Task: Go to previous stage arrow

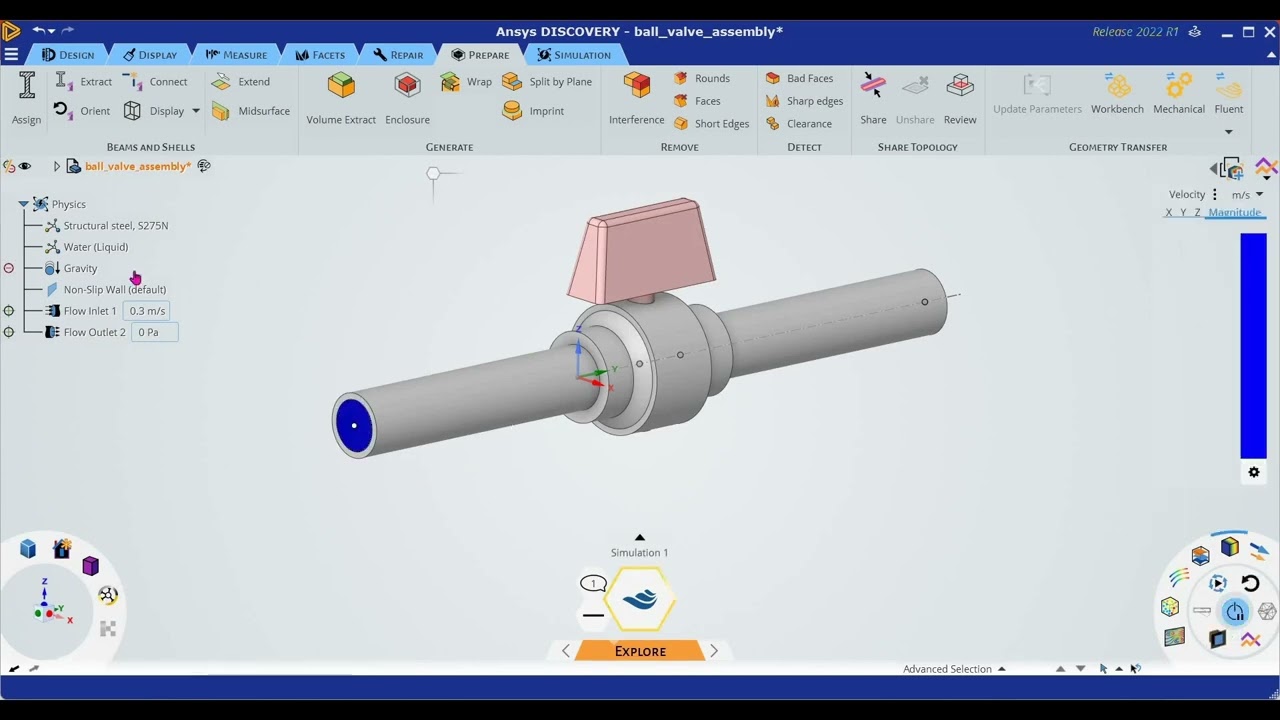Action: point(566,651)
